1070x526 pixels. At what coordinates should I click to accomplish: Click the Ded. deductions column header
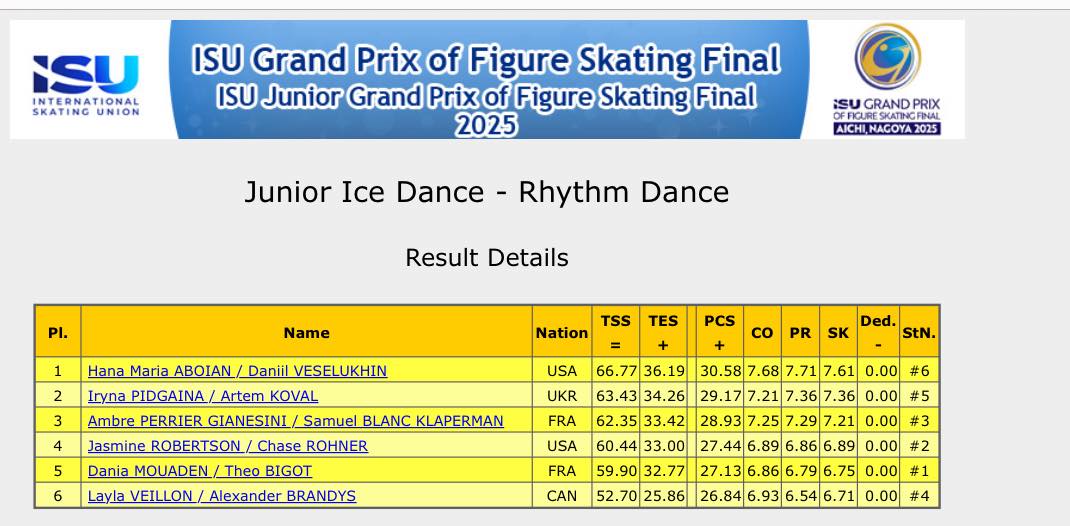(x=877, y=332)
